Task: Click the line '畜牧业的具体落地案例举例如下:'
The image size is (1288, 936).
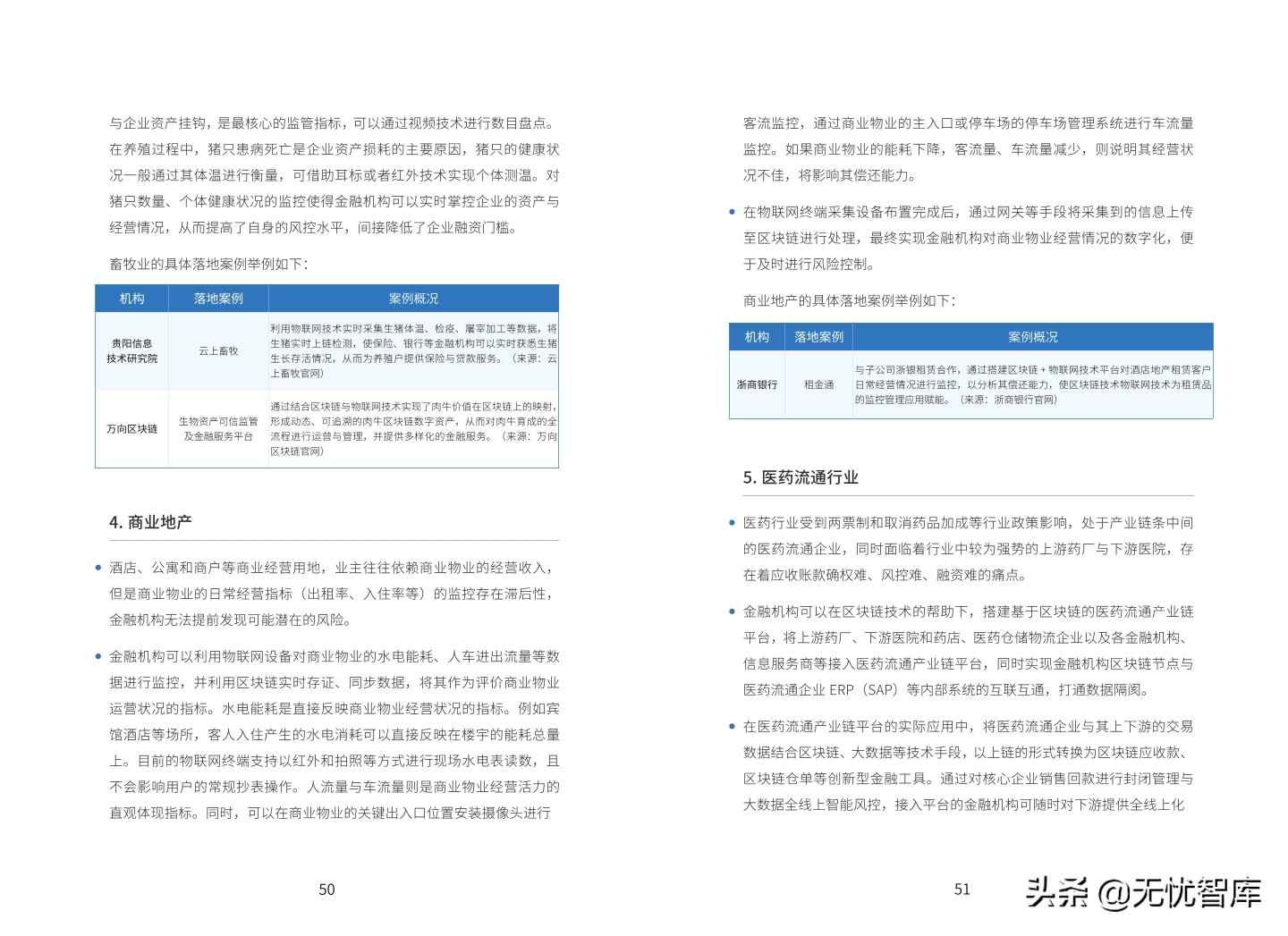Action: (208, 264)
